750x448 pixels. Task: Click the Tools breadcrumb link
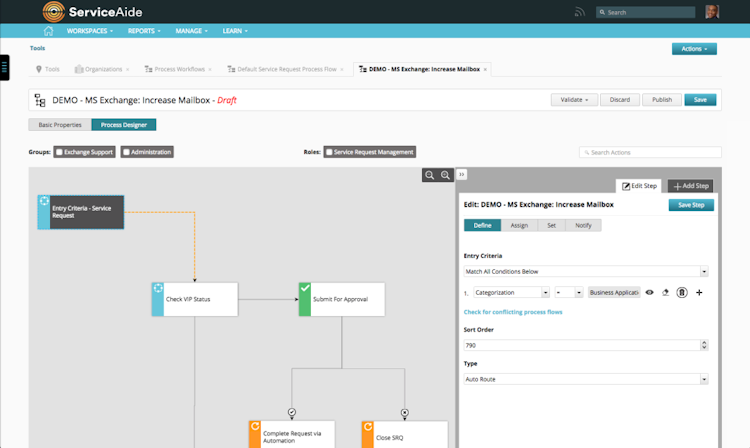point(37,48)
